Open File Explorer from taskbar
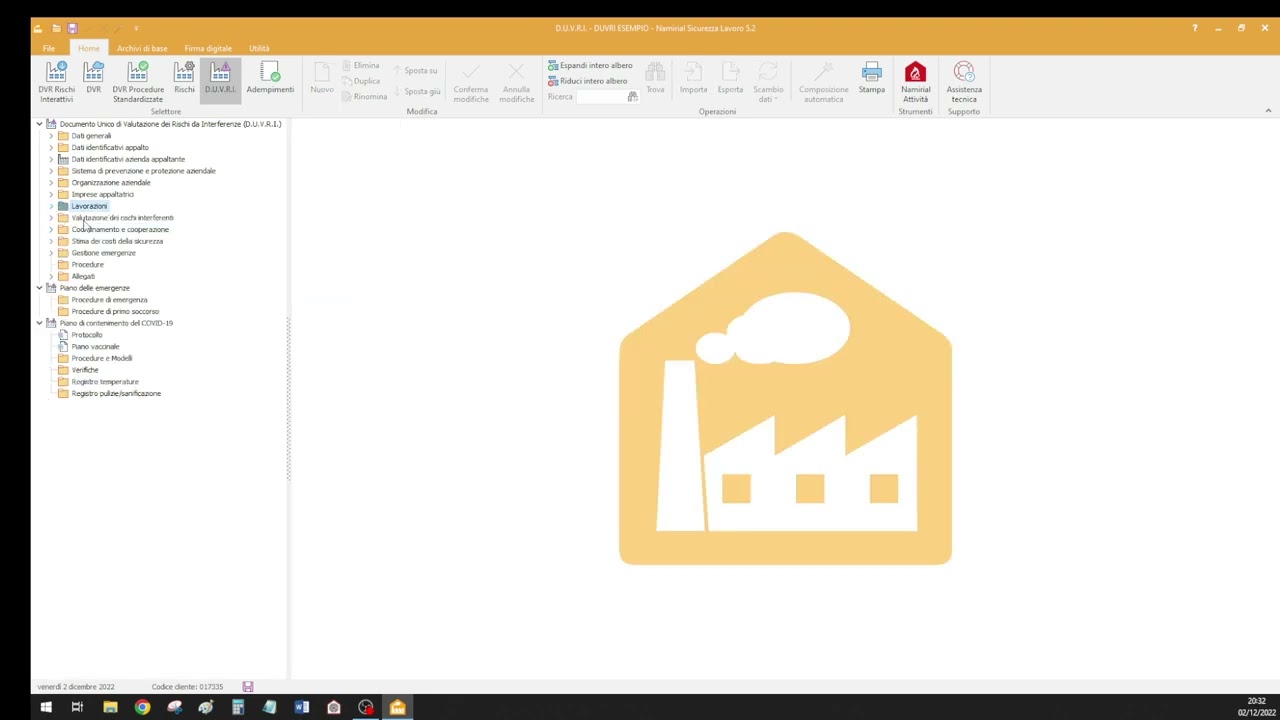The height and width of the screenshot is (720, 1280). [x=110, y=707]
